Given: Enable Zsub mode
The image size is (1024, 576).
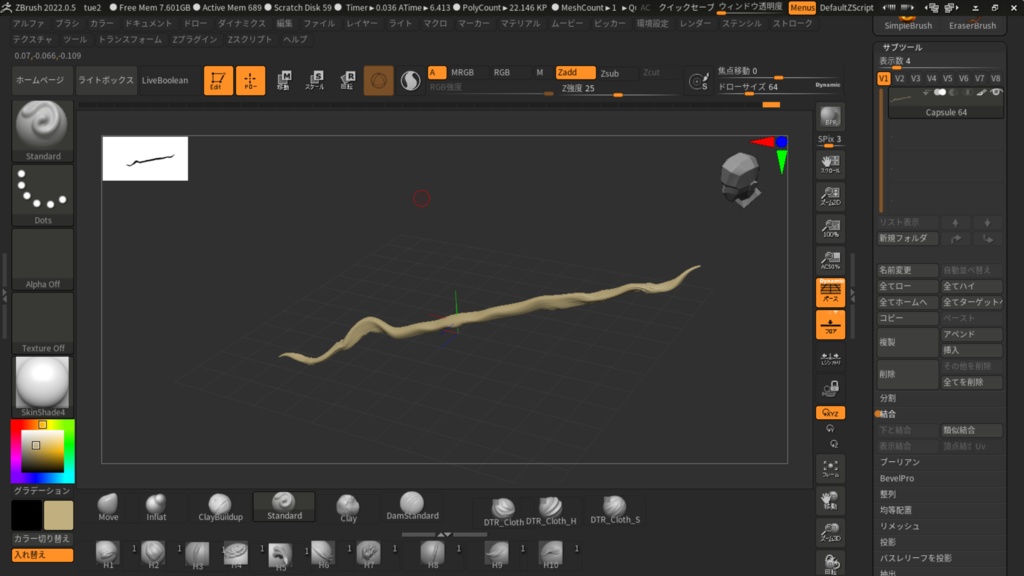Looking at the screenshot, I should (610, 73).
